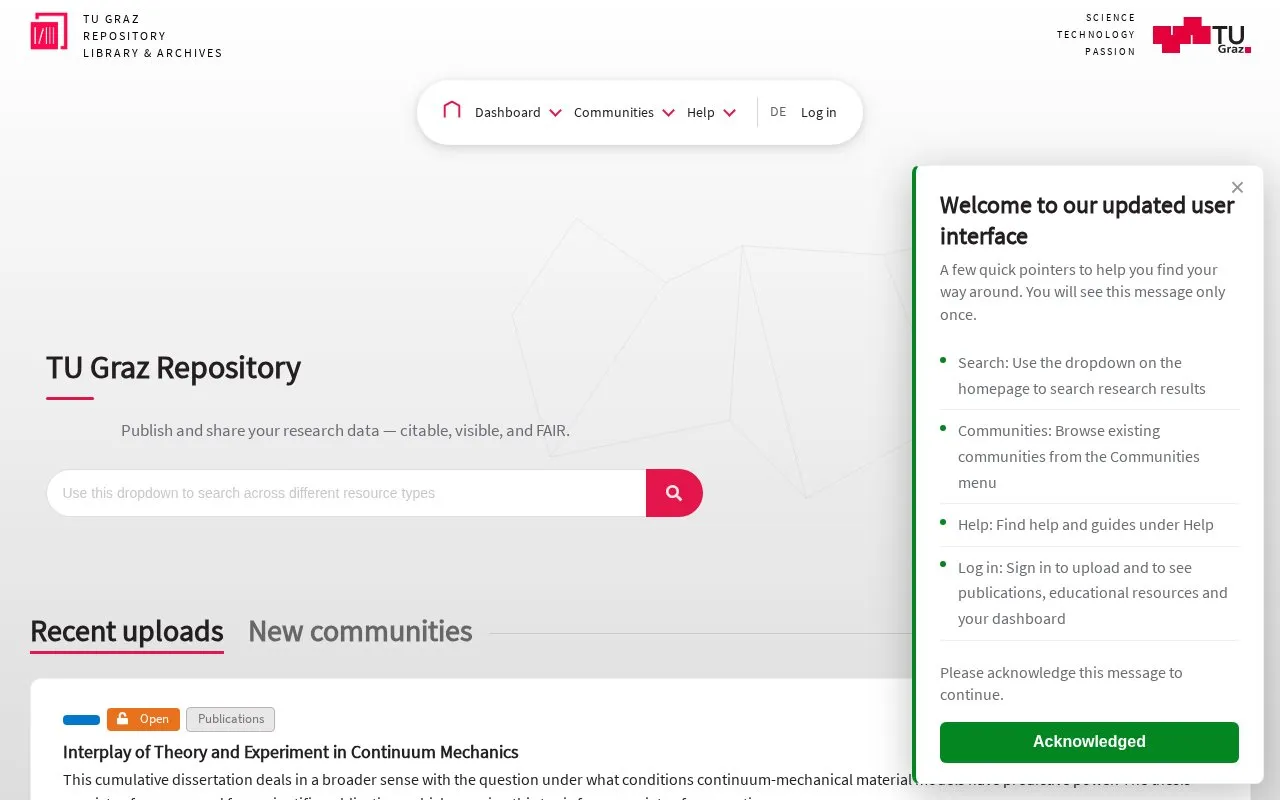Click the TU Graz Repository library logo icon

pyautogui.click(x=49, y=32)
